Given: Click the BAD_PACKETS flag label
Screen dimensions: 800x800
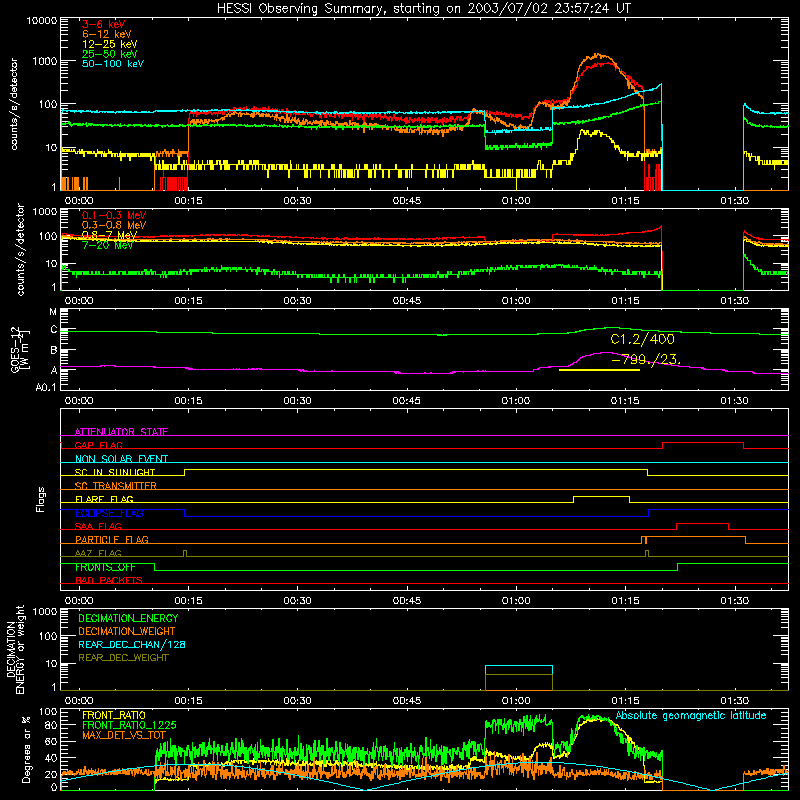Looking at the screenshot, I should point(109,580).
